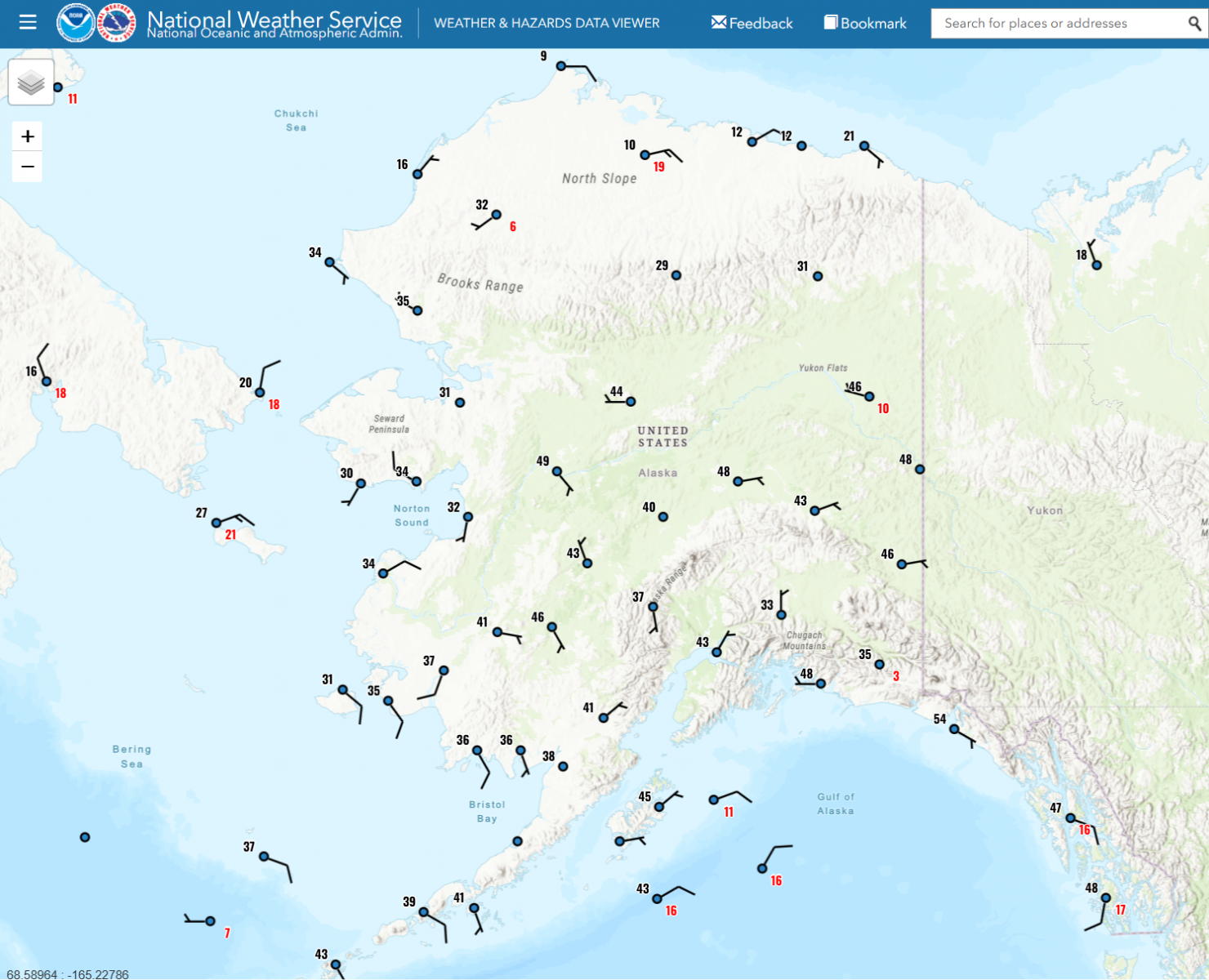Select the station marker labeled 49
The width and height of the screenshot is (1209, 980).
(x=557, y=471)
